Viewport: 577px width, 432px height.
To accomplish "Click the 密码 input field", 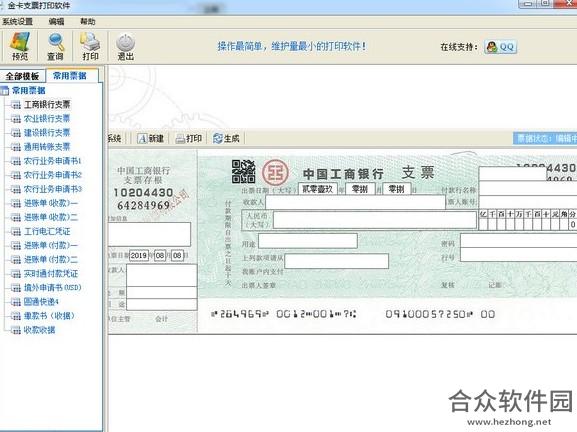I will click(x=518, y=241).
